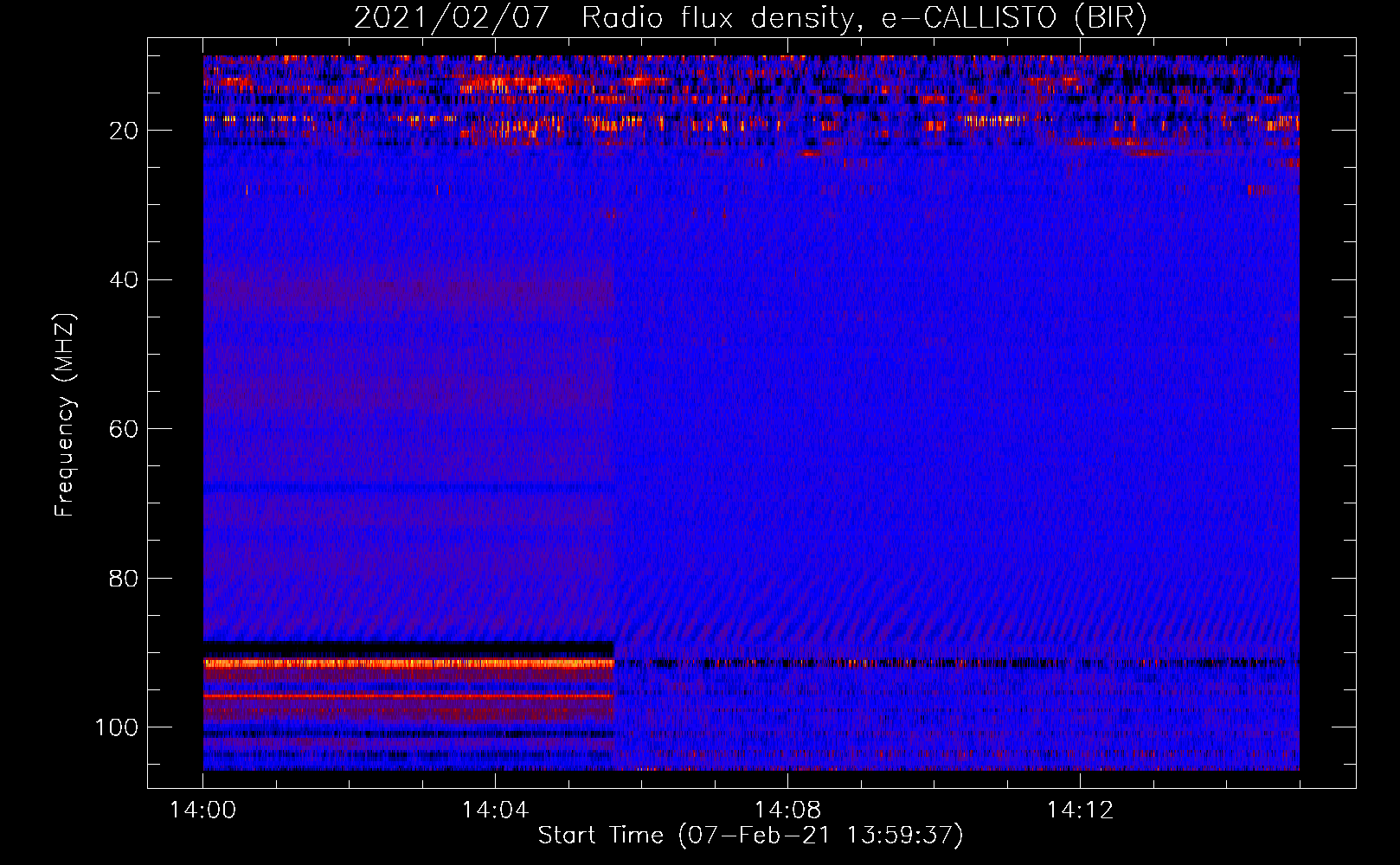Click the '14:04' time tick label
The height and width of the screenshot is (865, 1400).
(495, 811)
